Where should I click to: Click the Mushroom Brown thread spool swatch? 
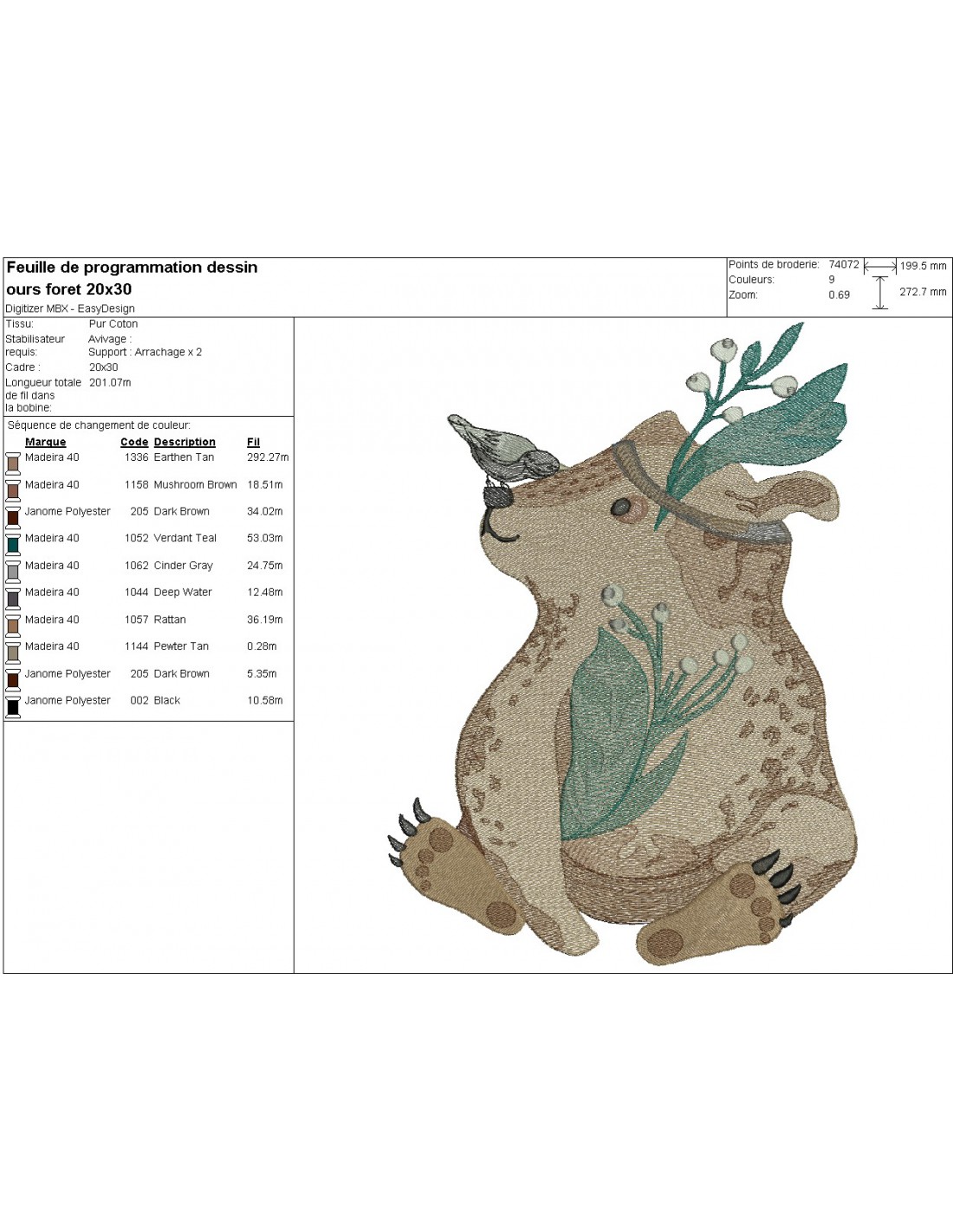click(x=13, y=490)
